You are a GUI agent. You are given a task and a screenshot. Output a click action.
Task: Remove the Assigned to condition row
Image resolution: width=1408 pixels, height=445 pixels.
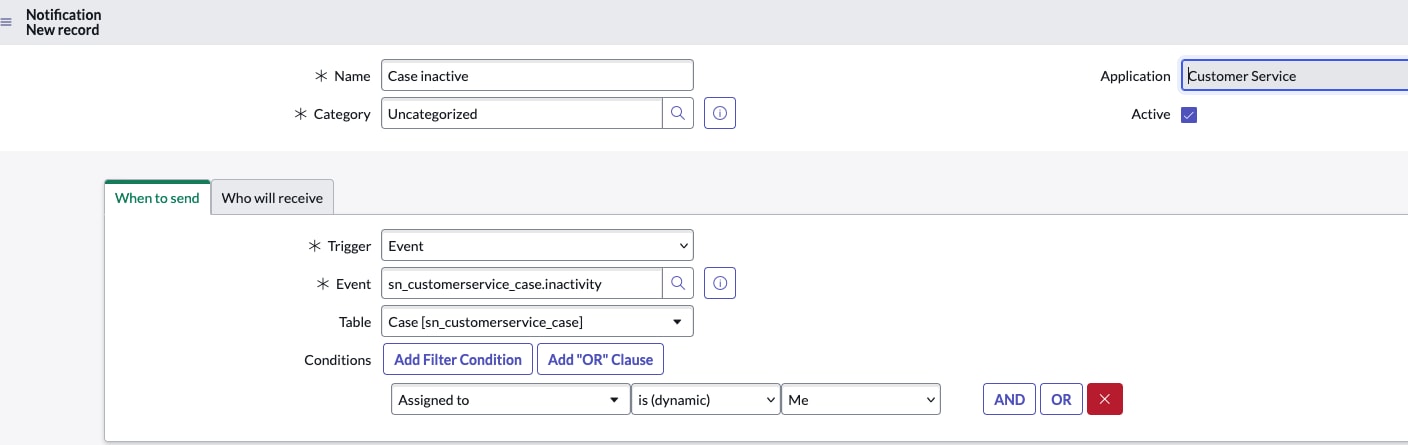point(1105,399)
